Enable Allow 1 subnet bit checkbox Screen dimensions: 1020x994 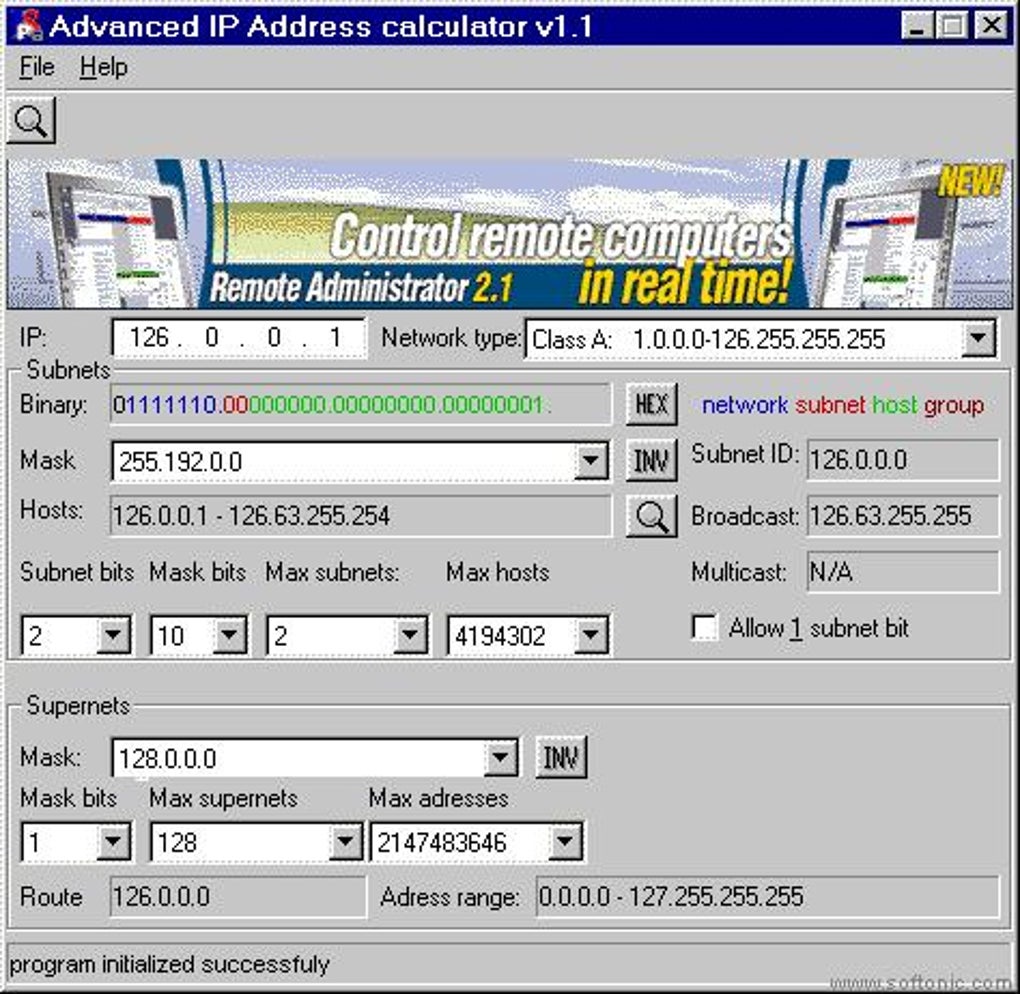tap(705, 628)
